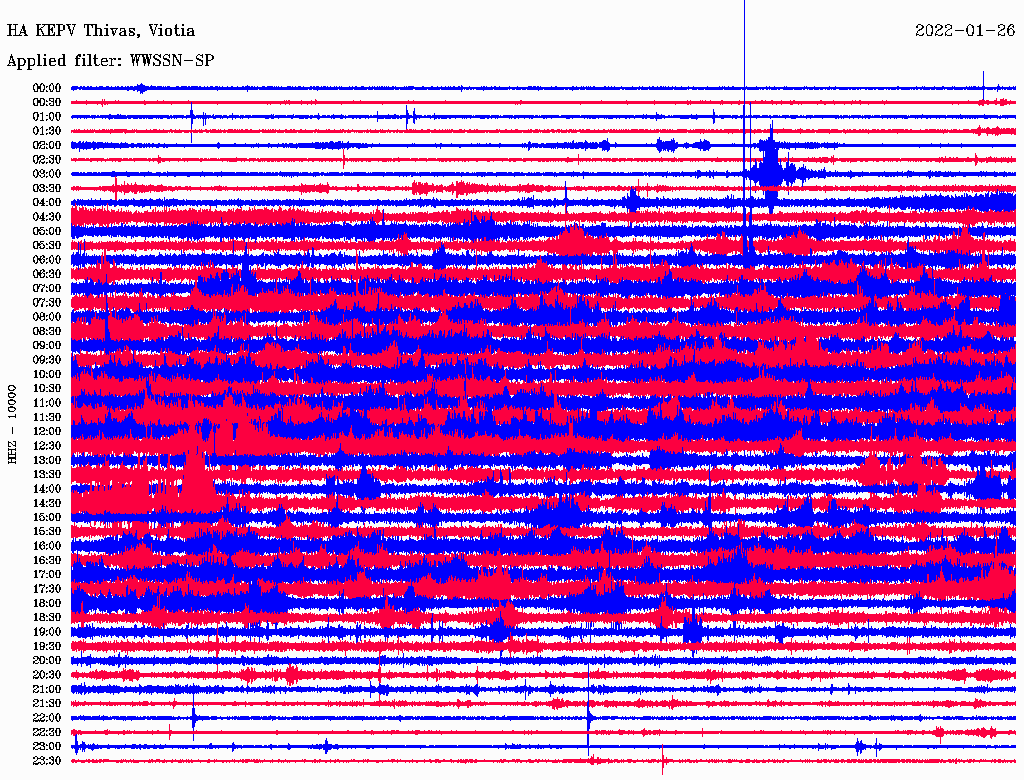This screenshot has height=780, width=1024.
Task: Click the '01:30' time label
Action: point(47,131)
